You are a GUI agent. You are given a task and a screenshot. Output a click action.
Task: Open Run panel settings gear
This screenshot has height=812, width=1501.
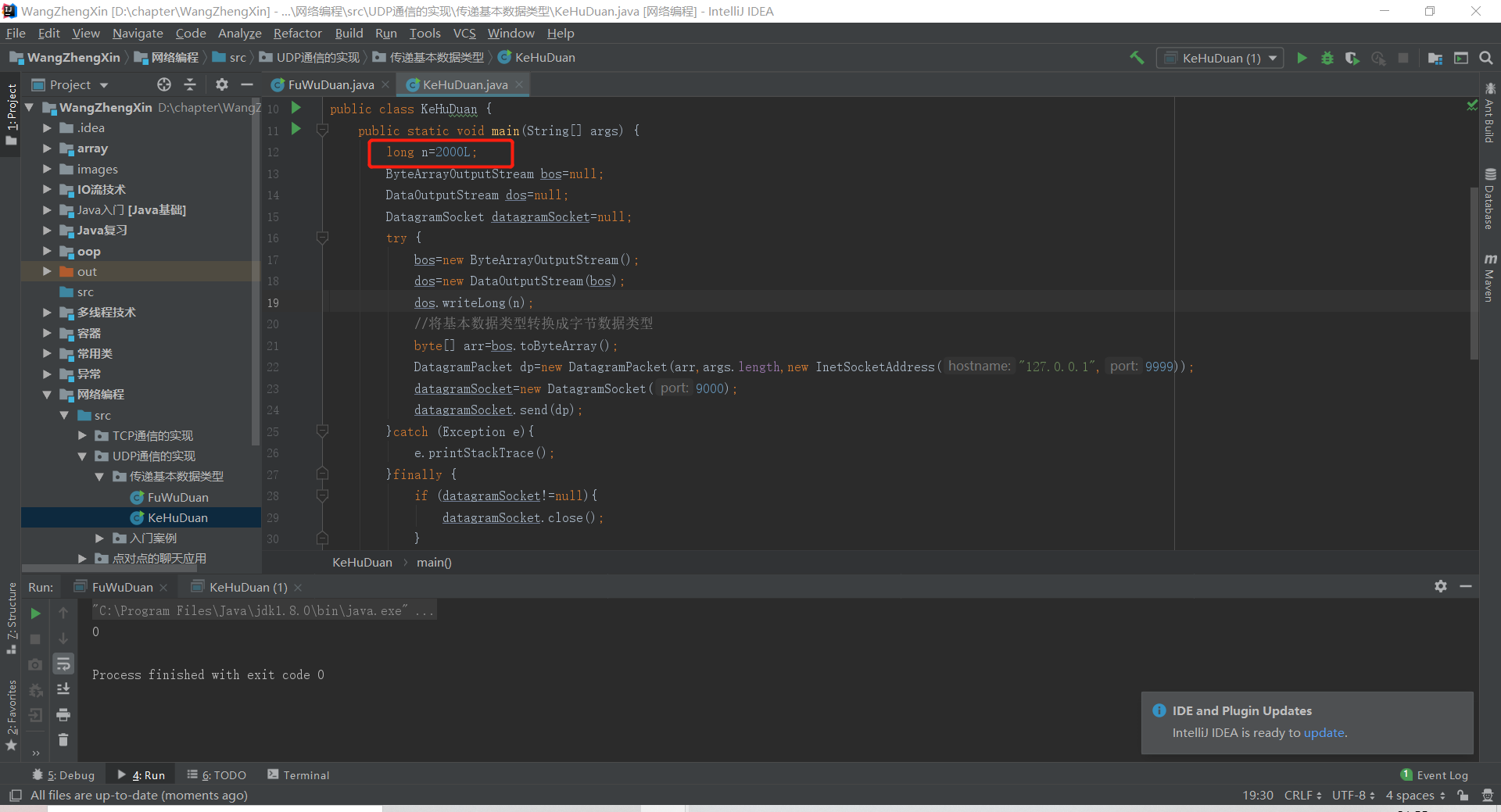tap(1441, 586)
